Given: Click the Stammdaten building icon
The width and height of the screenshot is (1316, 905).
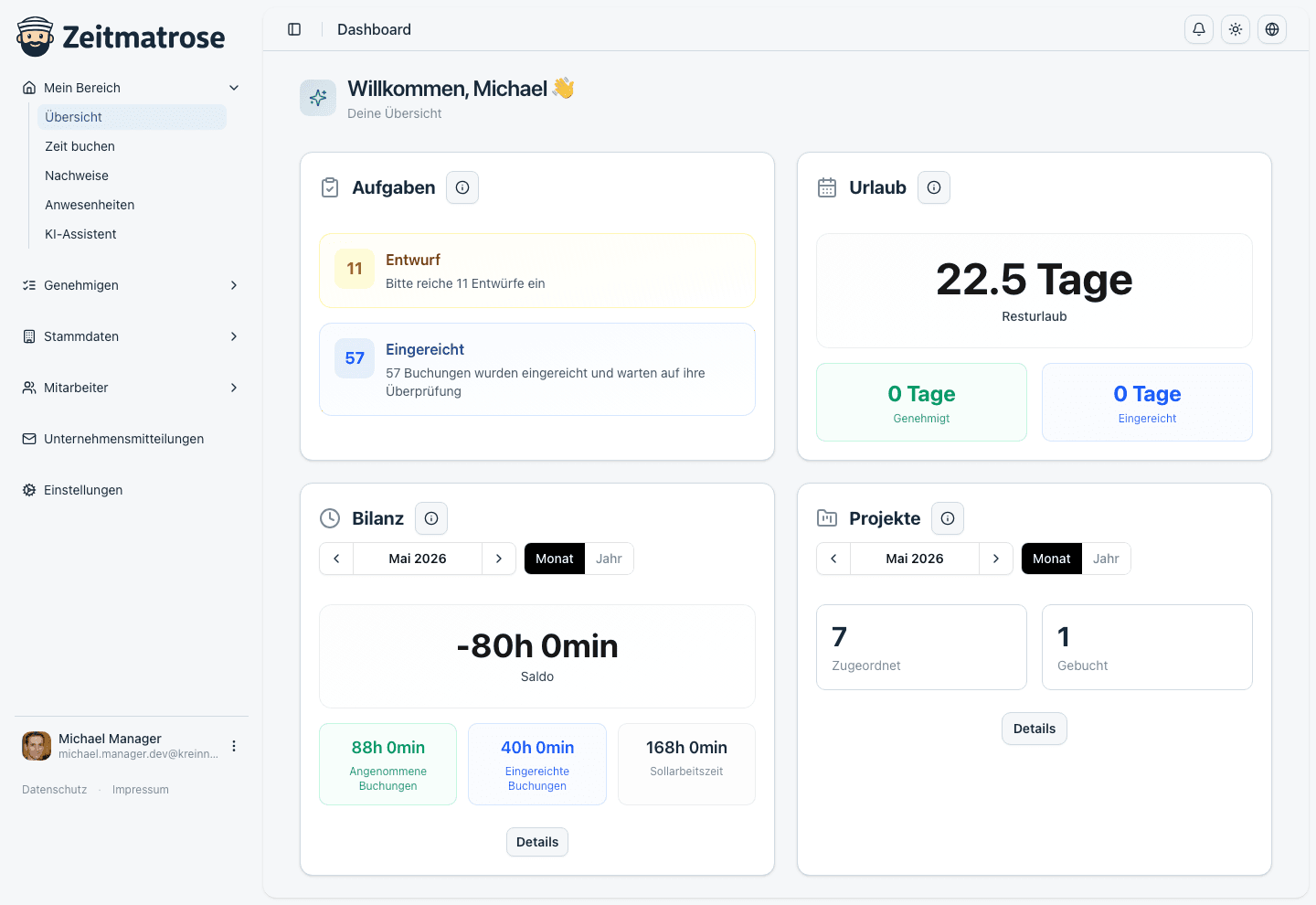Looking at the screenshot, I should click(x=29, y=336).
